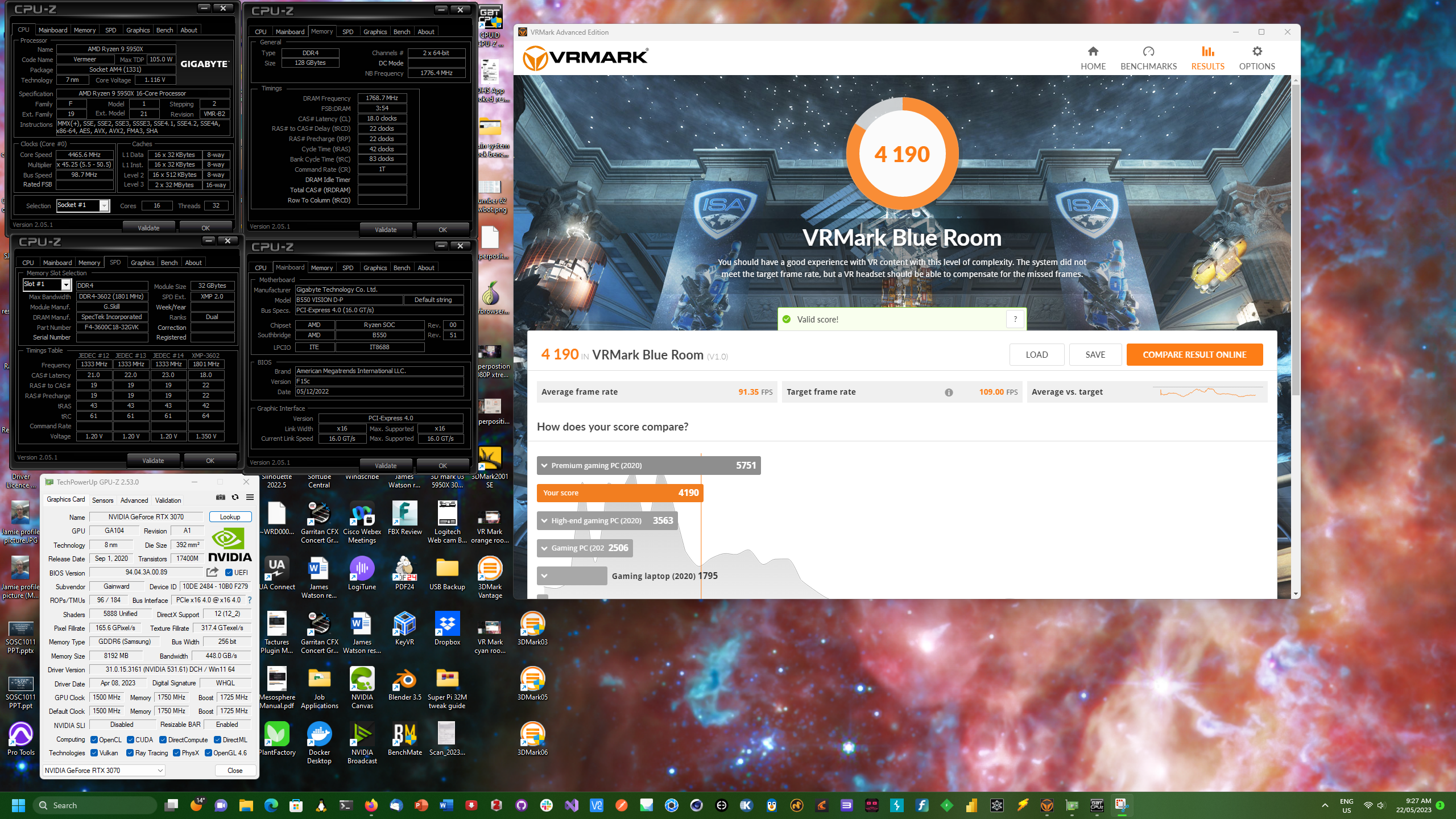Open Graphics tab in CPU-Z SPD window
Screen dimensions: 1456x819
coord(142,263)
